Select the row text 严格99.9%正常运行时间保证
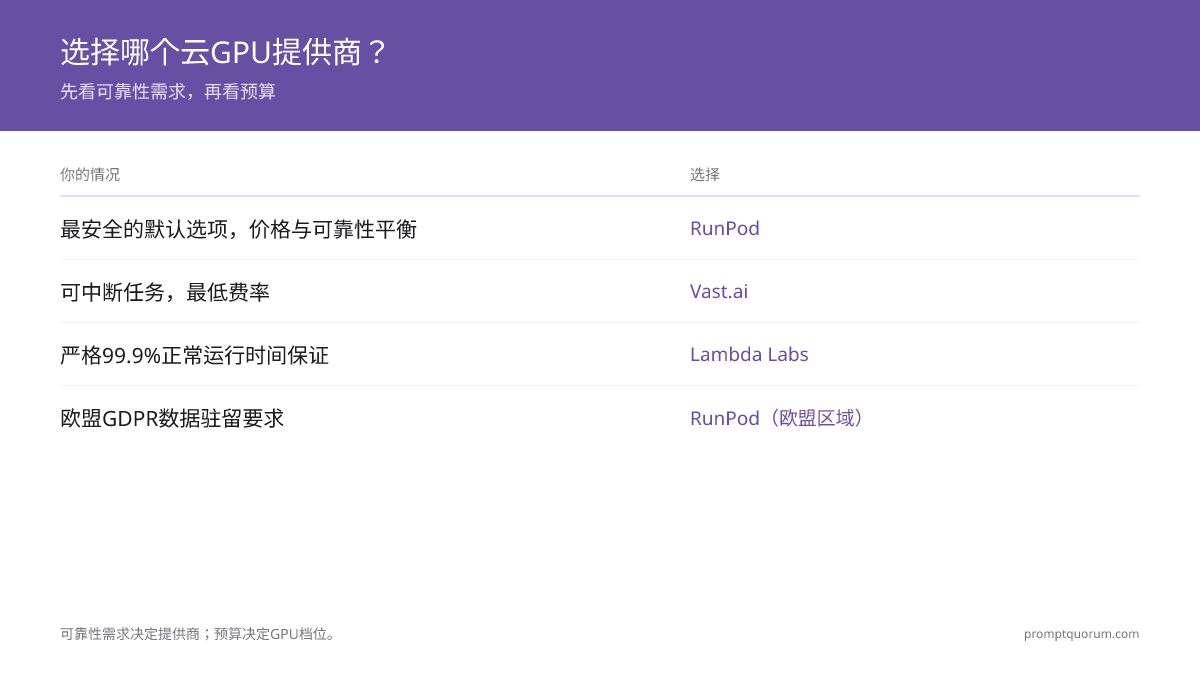Image resolution: width=1200 pixels, height=675 pixels. tap(194, 355)
